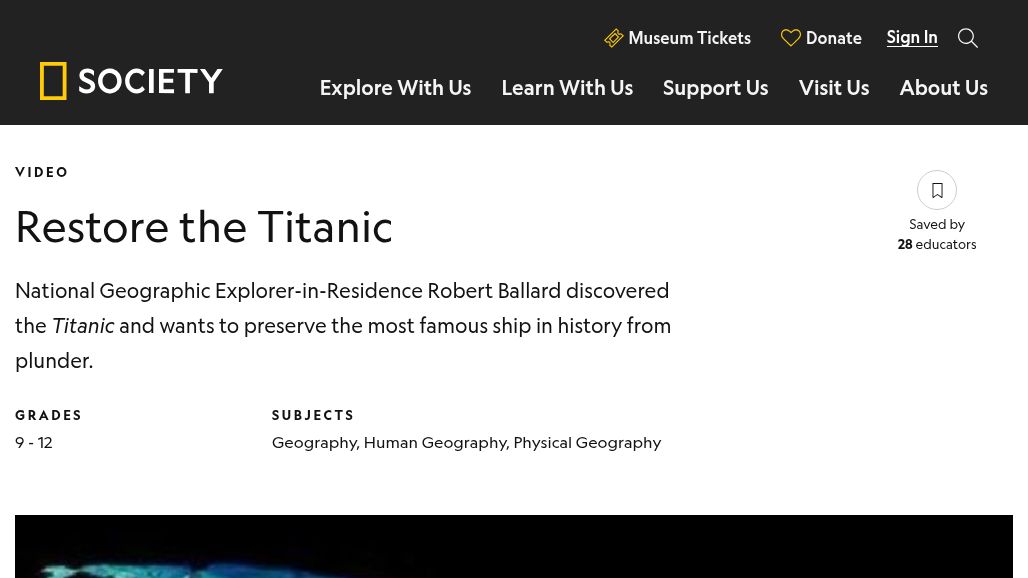1028x578 pixels.
Task: Open the Learn With Us menu
Action: pos(567,88)
